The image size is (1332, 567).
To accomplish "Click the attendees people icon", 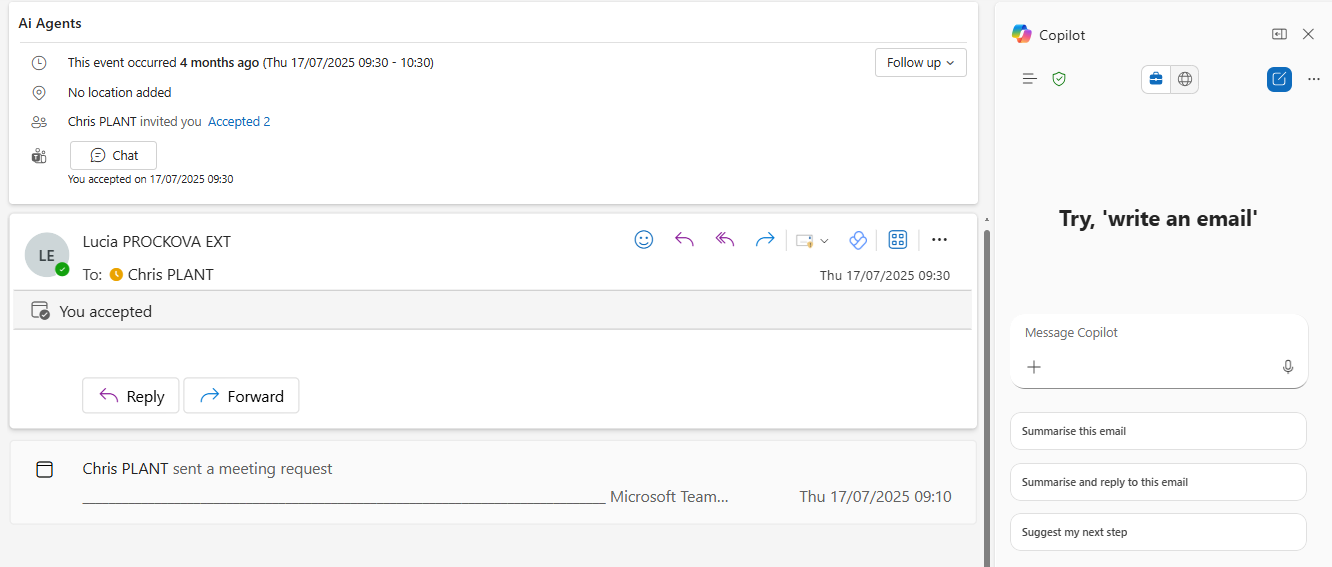I will [39, 122].
